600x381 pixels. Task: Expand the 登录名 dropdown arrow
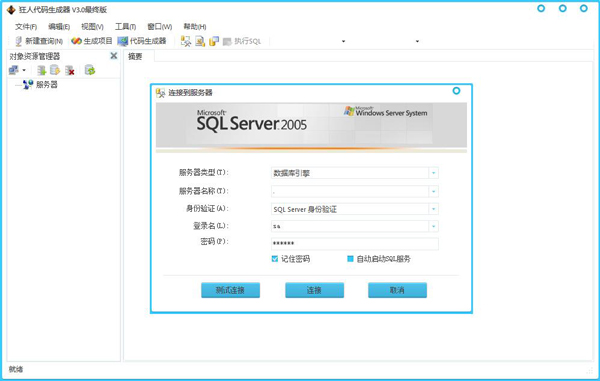tap(434, 226)
